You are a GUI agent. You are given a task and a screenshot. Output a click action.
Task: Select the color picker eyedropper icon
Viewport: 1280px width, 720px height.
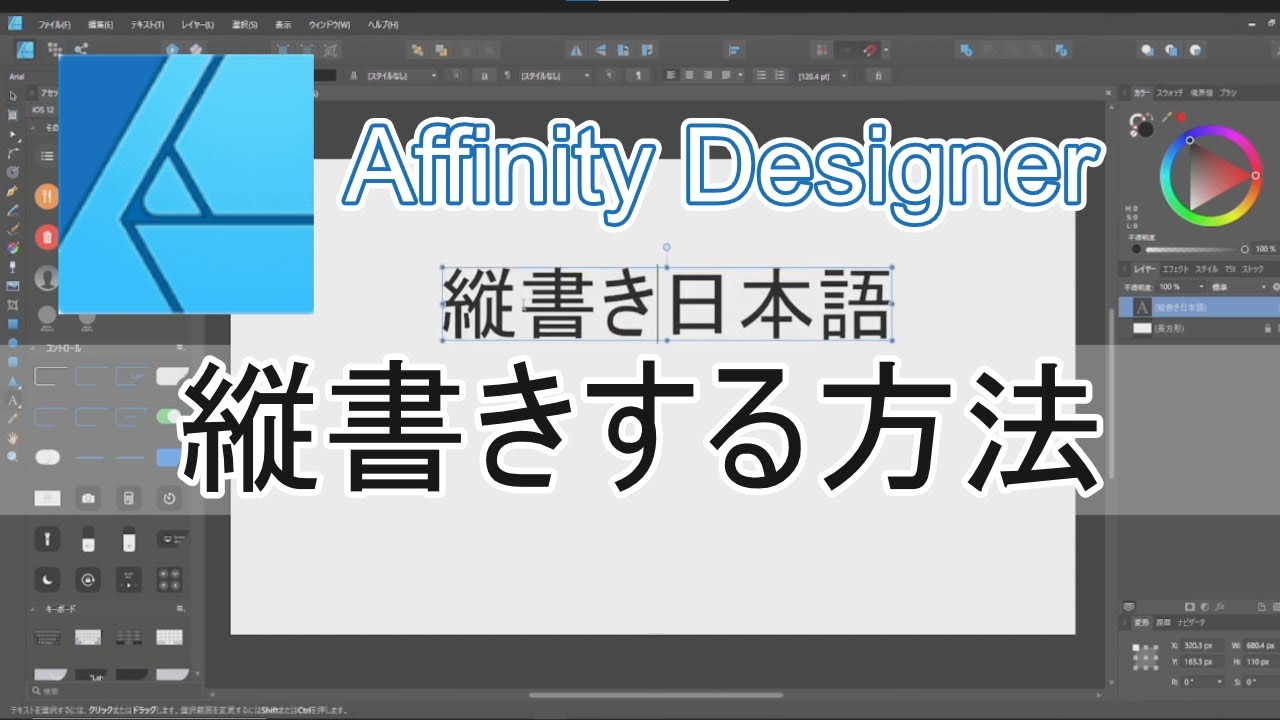click(1166, 117)
